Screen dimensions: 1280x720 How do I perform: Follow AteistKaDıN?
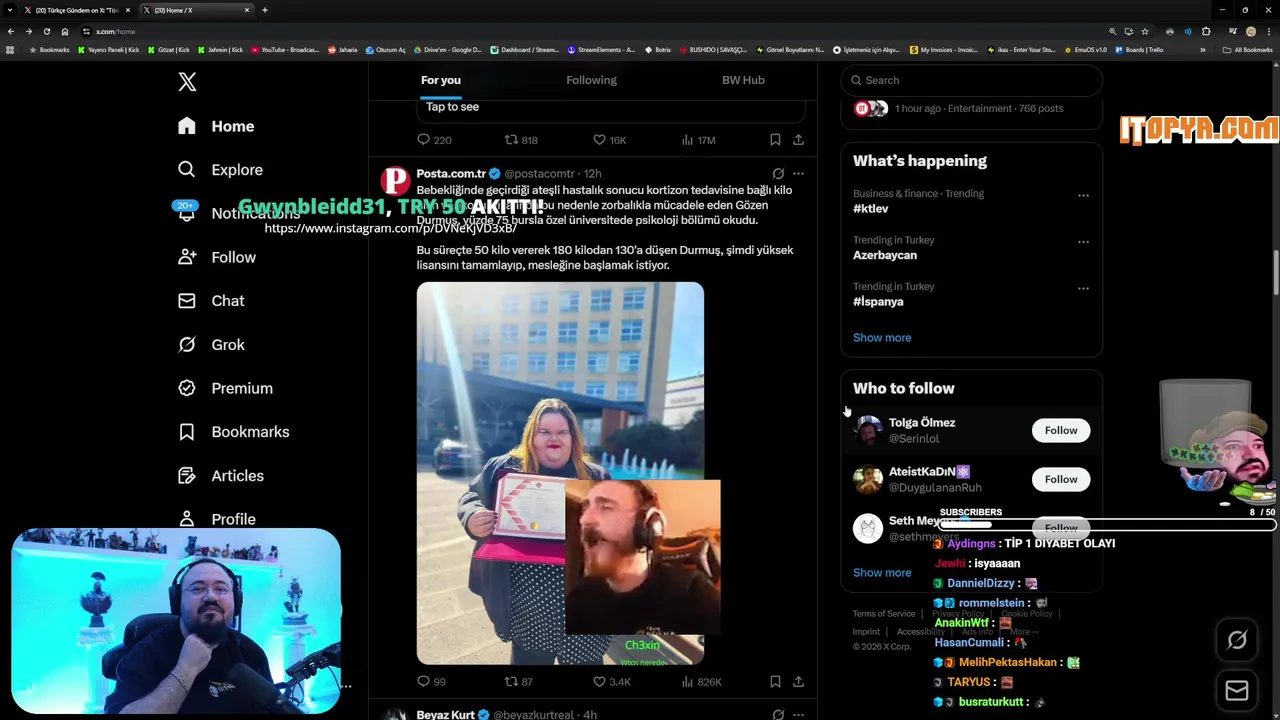click(1061, 479)
